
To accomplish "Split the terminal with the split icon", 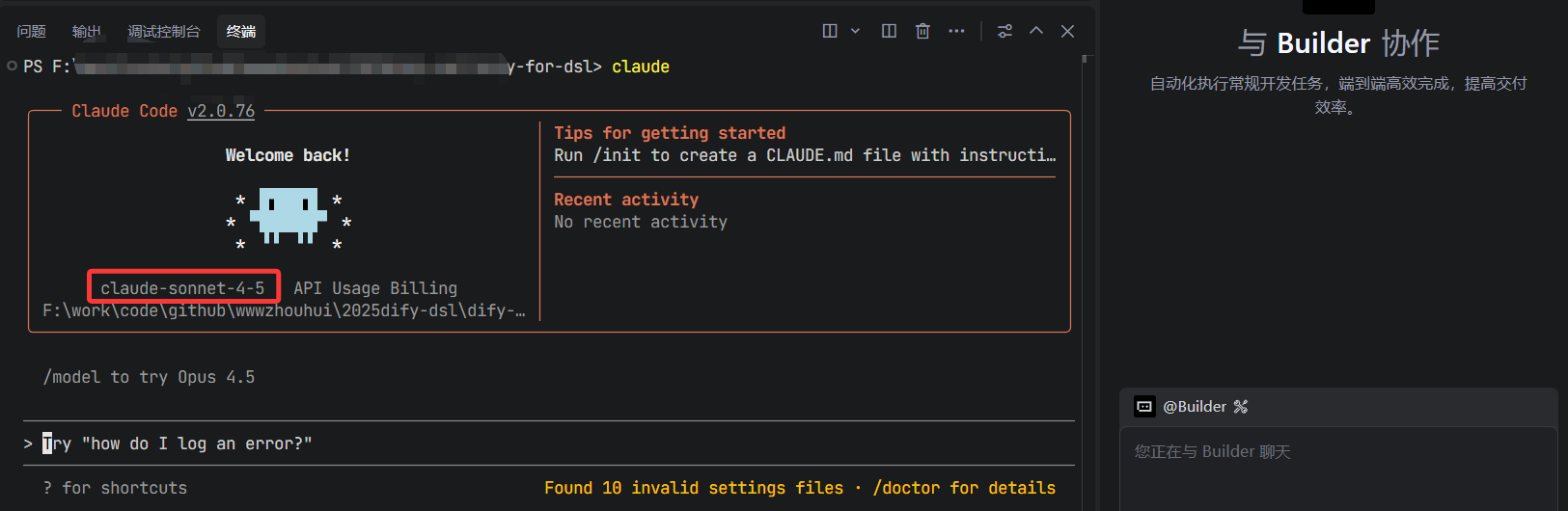I will click(830, 31).
